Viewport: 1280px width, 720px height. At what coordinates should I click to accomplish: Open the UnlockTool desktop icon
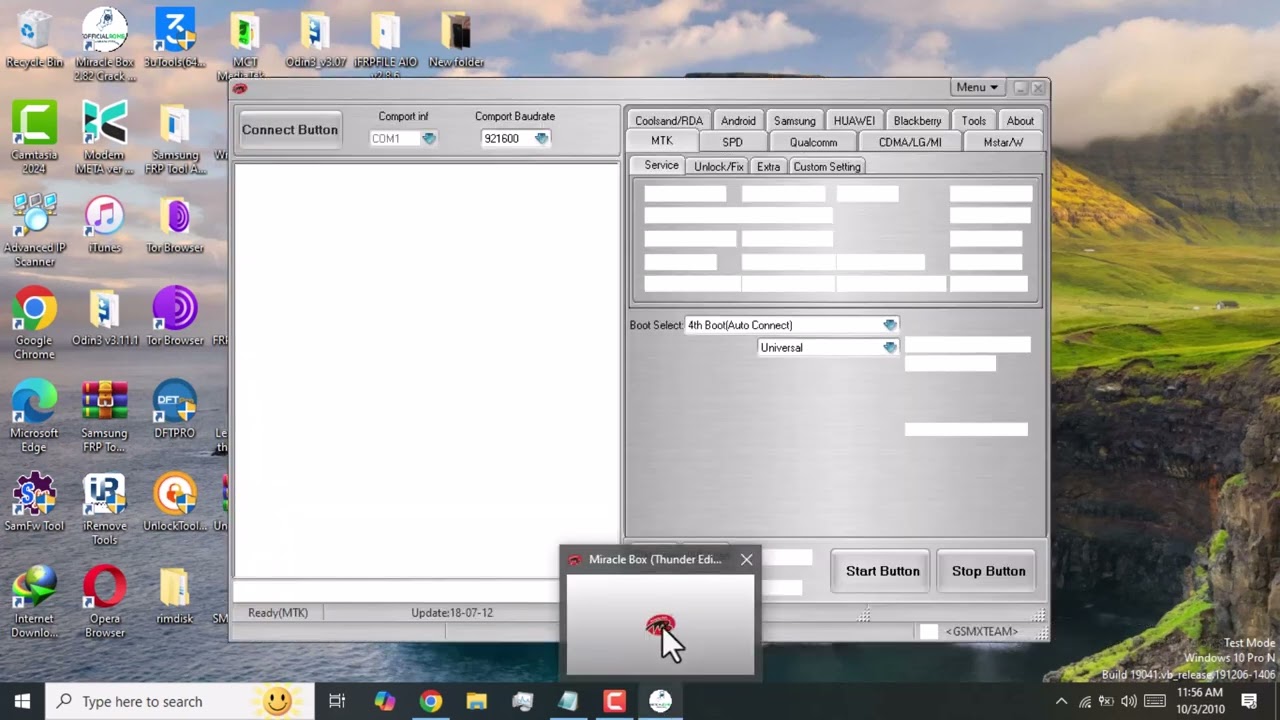[175, 503]
